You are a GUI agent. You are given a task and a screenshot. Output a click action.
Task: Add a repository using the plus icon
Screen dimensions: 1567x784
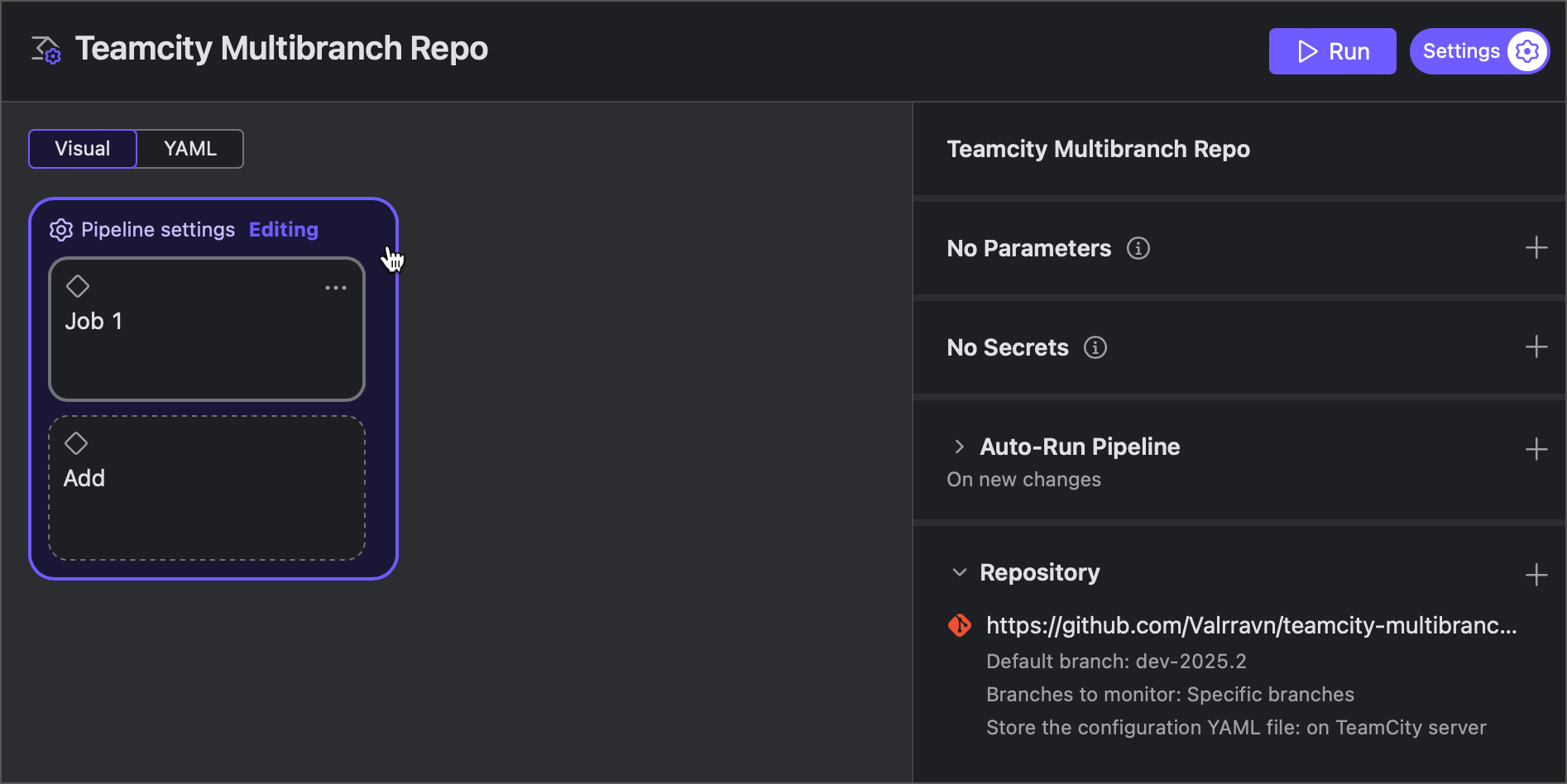pos(1536,574)
